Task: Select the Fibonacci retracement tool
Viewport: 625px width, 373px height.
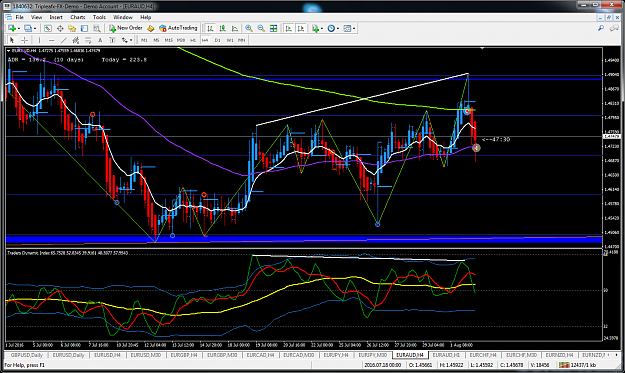Action: (x=88, y=40)
